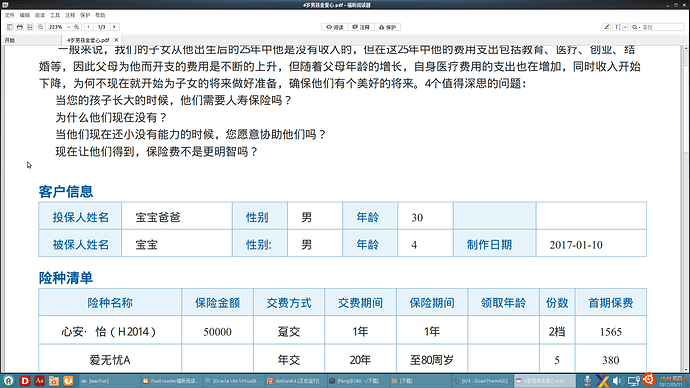Switch to 保护 protect mode button
Screen dimensions: 690x388
pos(387,27)
